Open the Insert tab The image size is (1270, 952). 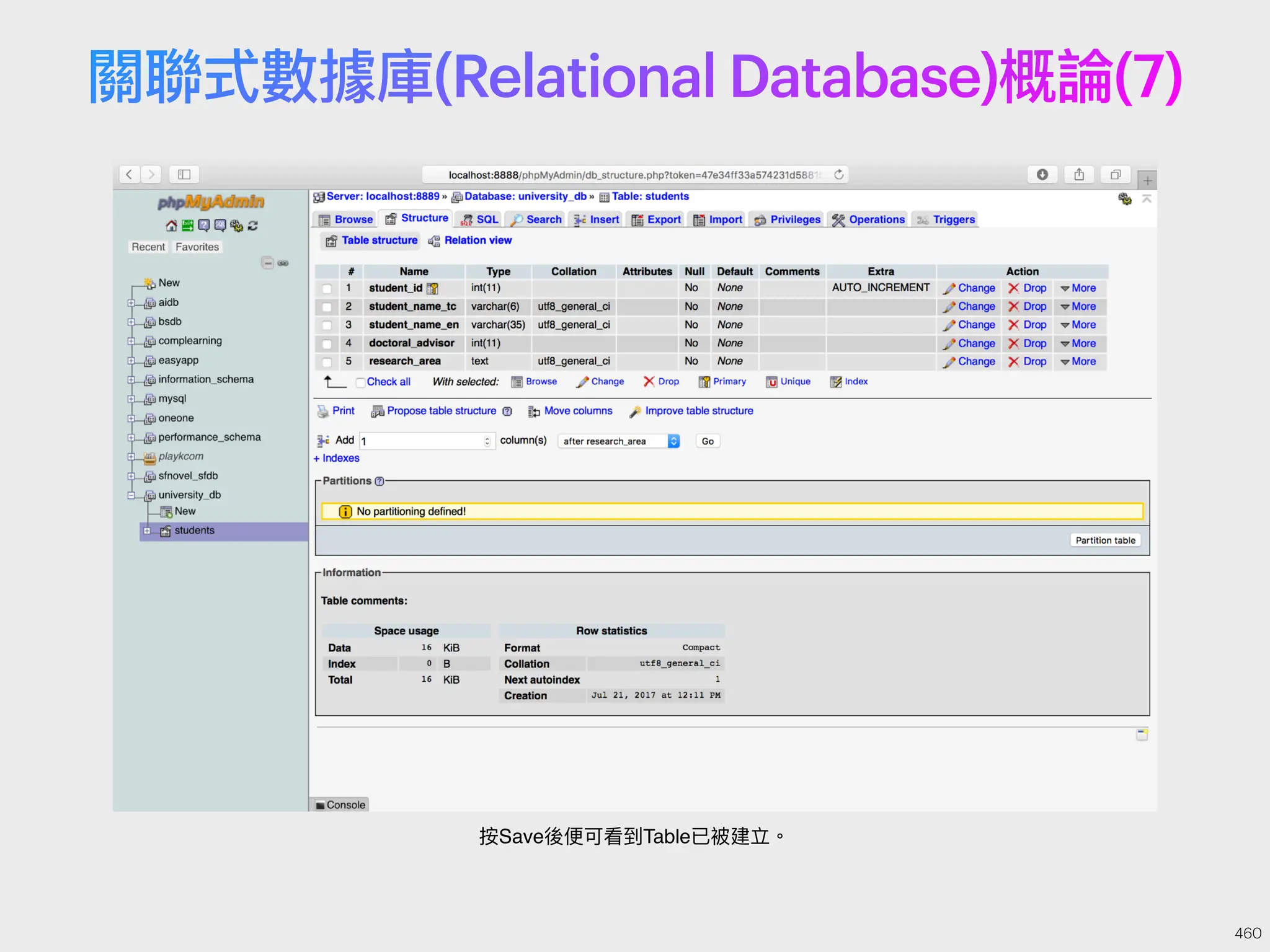[597, 219]
